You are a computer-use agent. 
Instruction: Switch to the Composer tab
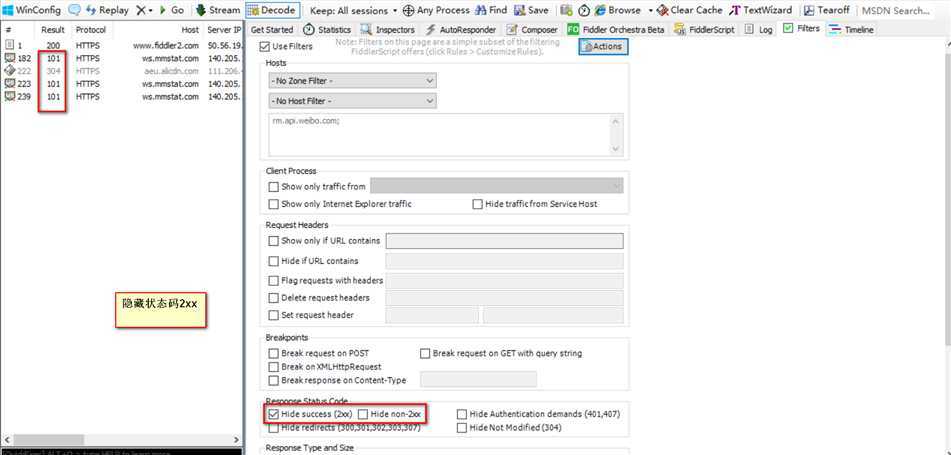pyautogui.click(x=532, y=29)
